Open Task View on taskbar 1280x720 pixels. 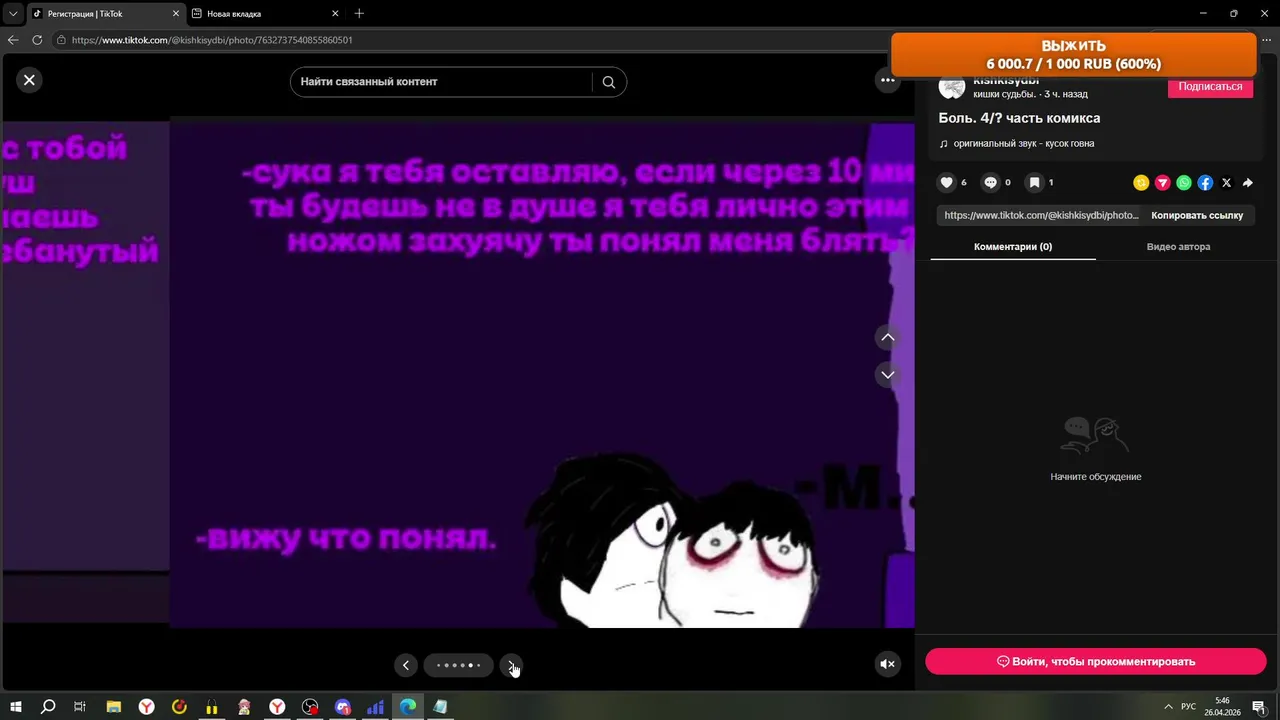click(80, 707)
